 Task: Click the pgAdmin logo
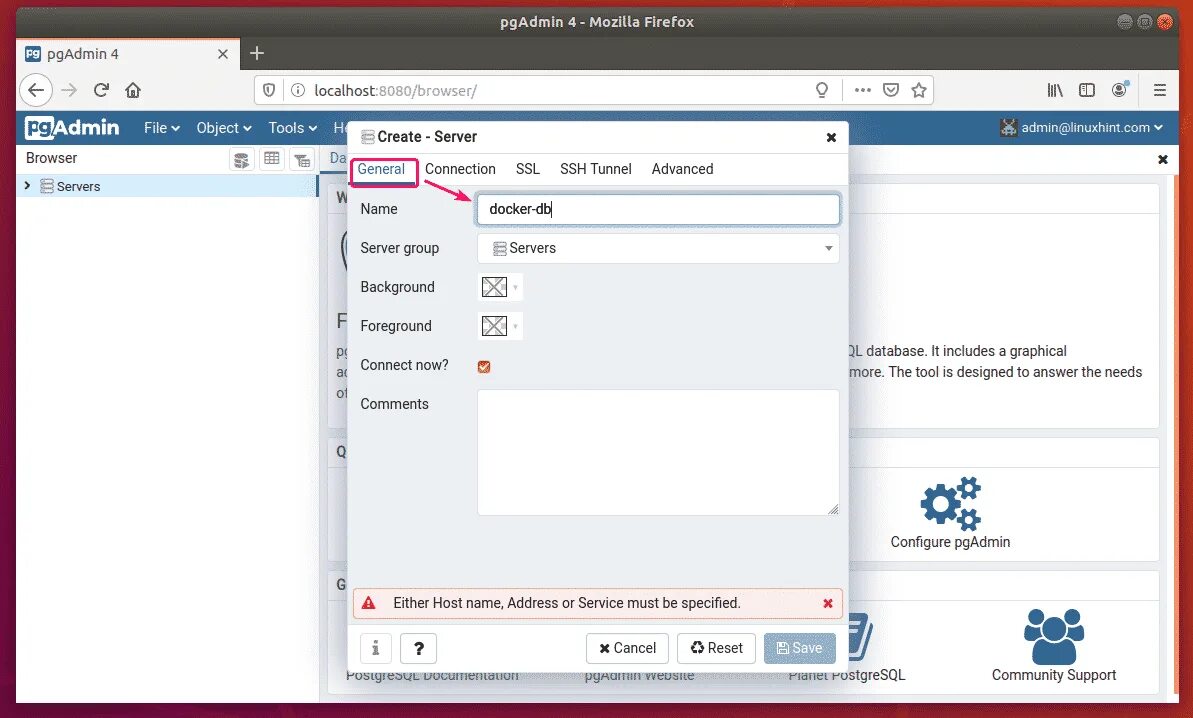[x=72, y=127]
